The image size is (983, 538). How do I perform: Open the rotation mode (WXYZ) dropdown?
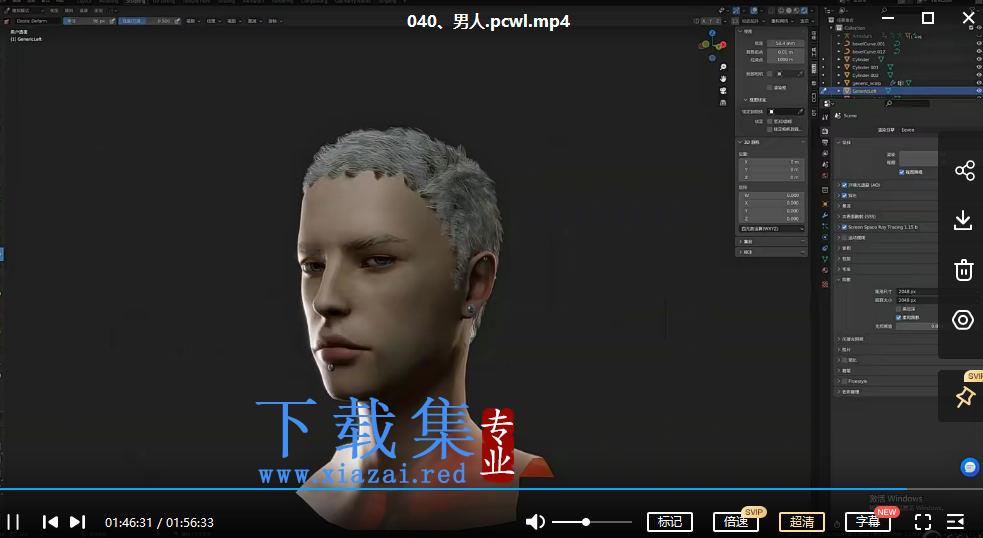771,229
